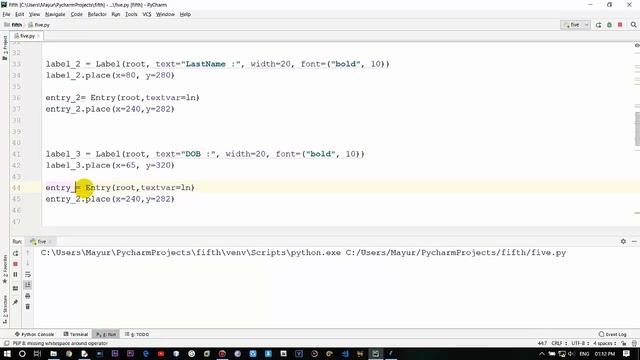Viewport: 640px width, 360px height.
Task: Click the lock read-only status icon
Action: pyautogui.click(x=623, y=343)
